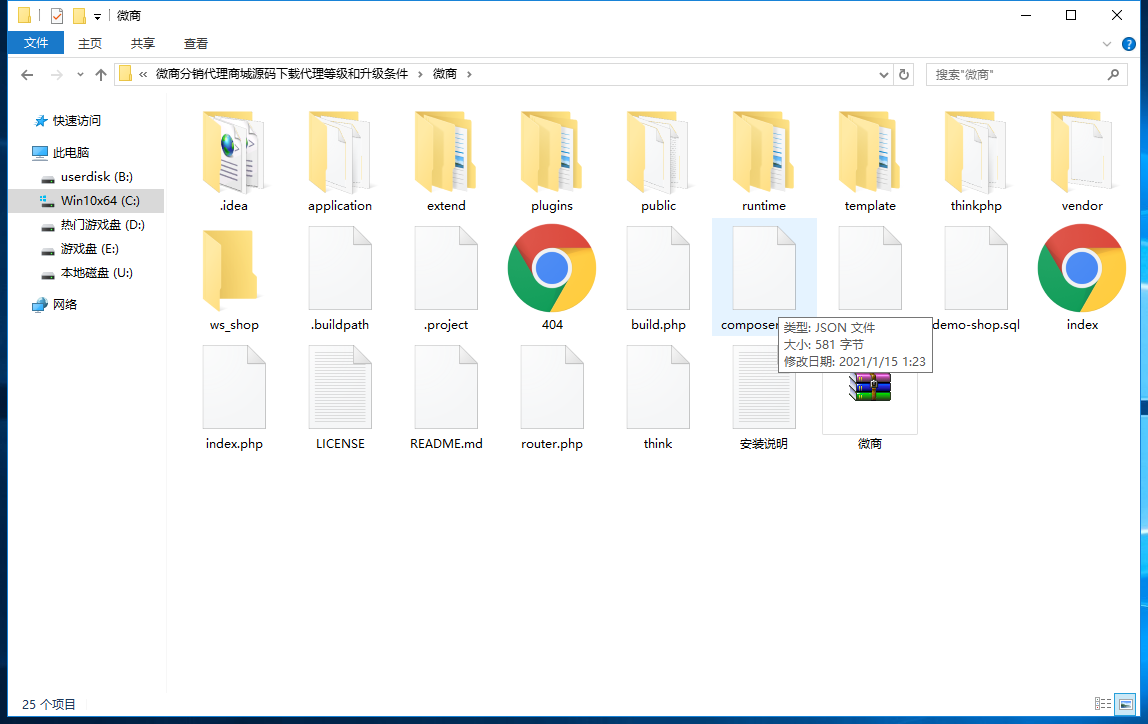This screenshot has width=1148, height=724.
Task: Click the refresh button in address bar
Action: [904, 74]
